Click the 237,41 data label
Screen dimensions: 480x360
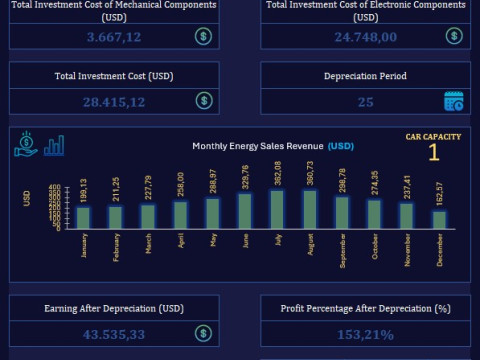click(407, 187)
